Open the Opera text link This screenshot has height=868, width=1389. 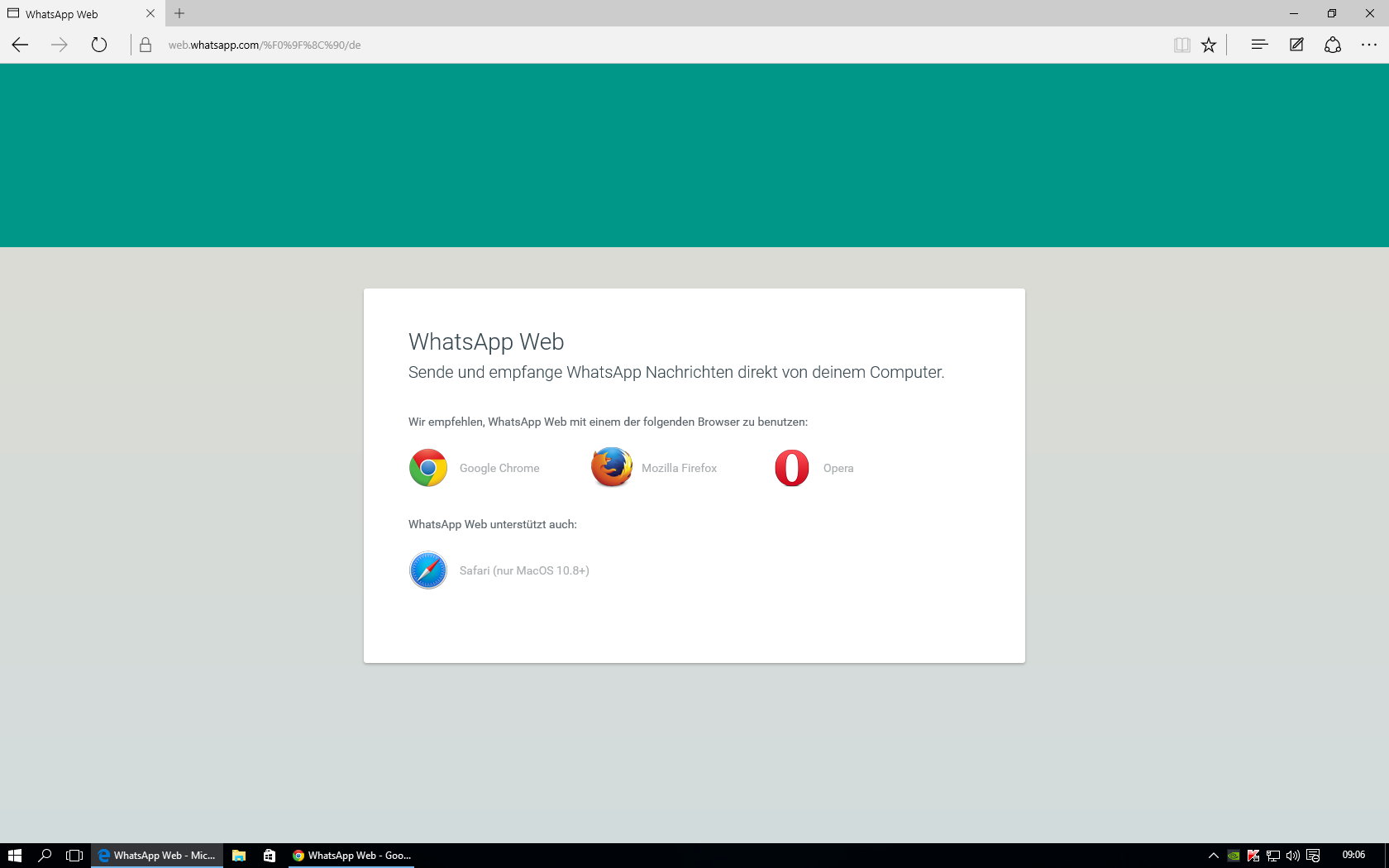[838, 468]
